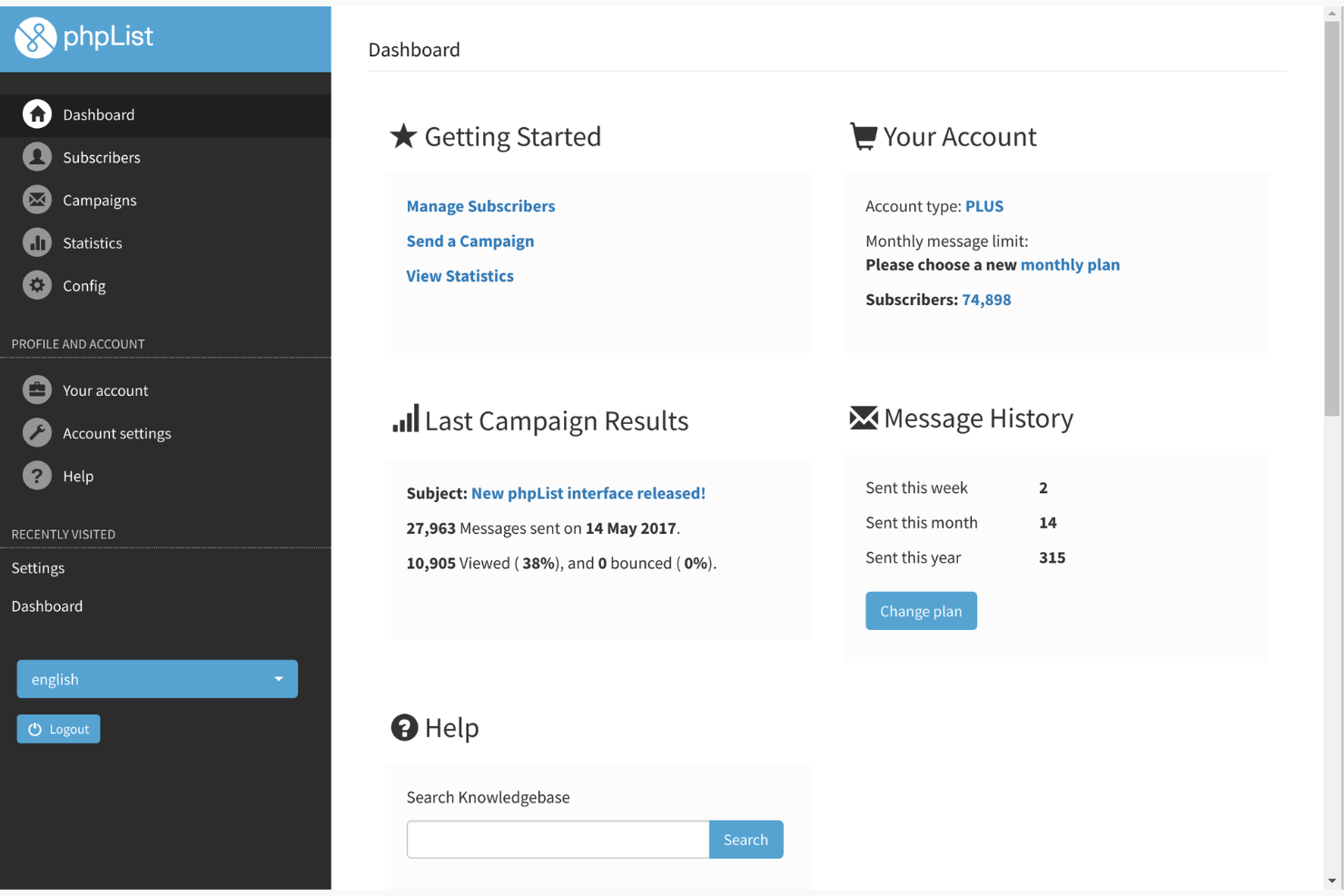
Task: Click the monthly plan link
Action: (x=1070, y=265)
